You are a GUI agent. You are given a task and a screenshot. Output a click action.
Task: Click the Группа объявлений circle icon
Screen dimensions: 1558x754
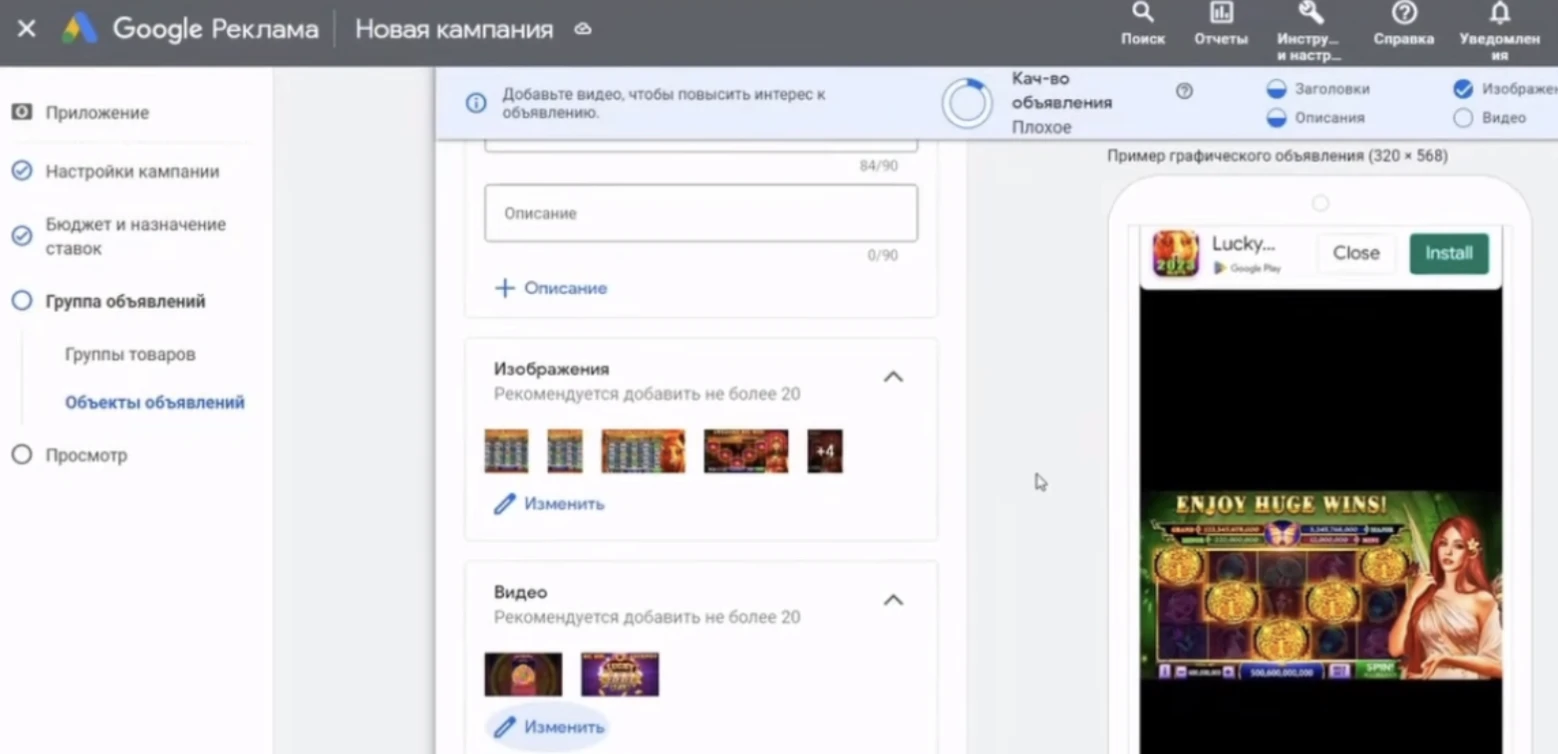pos(21,300)
